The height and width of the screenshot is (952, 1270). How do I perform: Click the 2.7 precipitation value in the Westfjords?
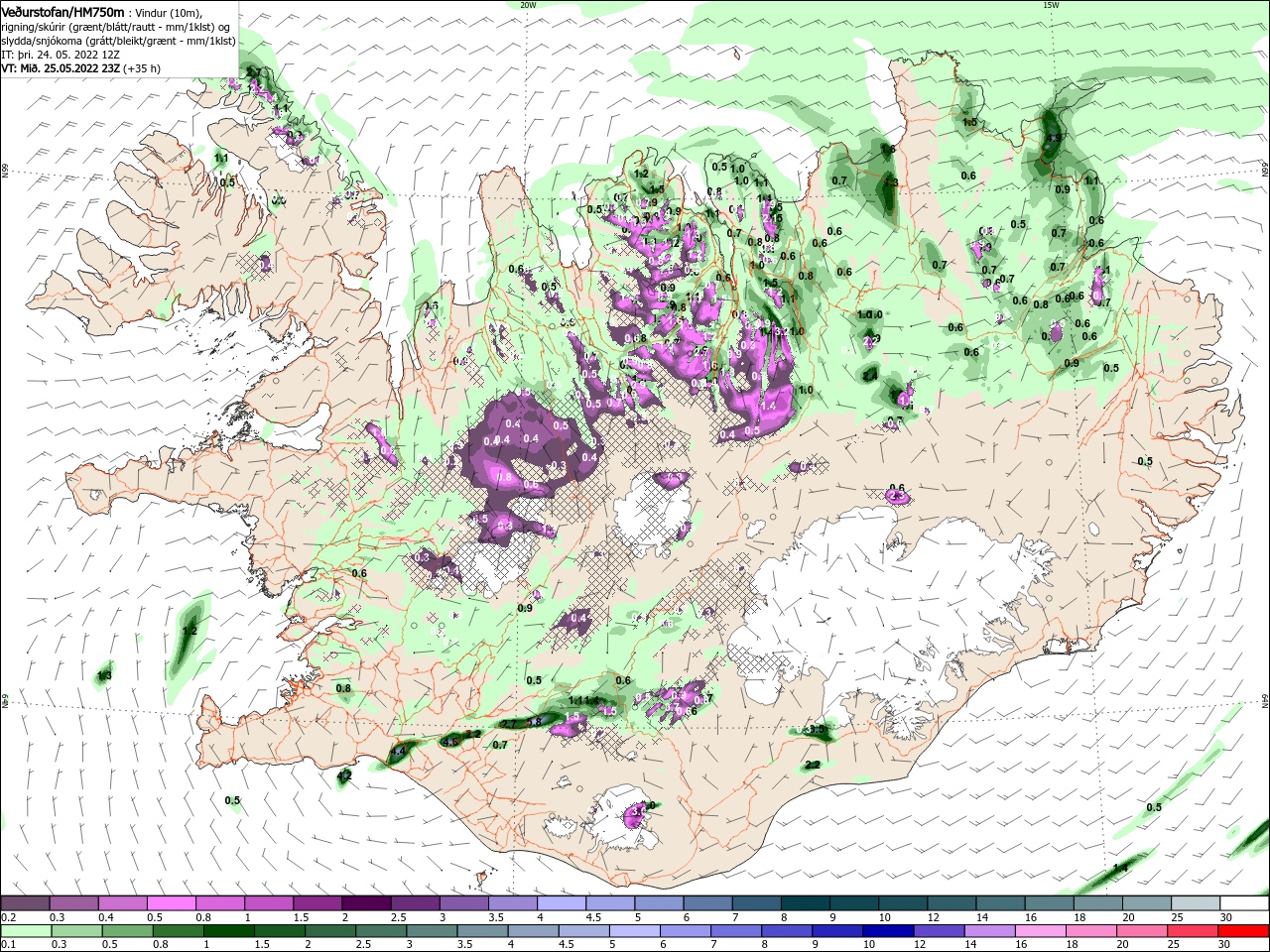tap(256, 72)
